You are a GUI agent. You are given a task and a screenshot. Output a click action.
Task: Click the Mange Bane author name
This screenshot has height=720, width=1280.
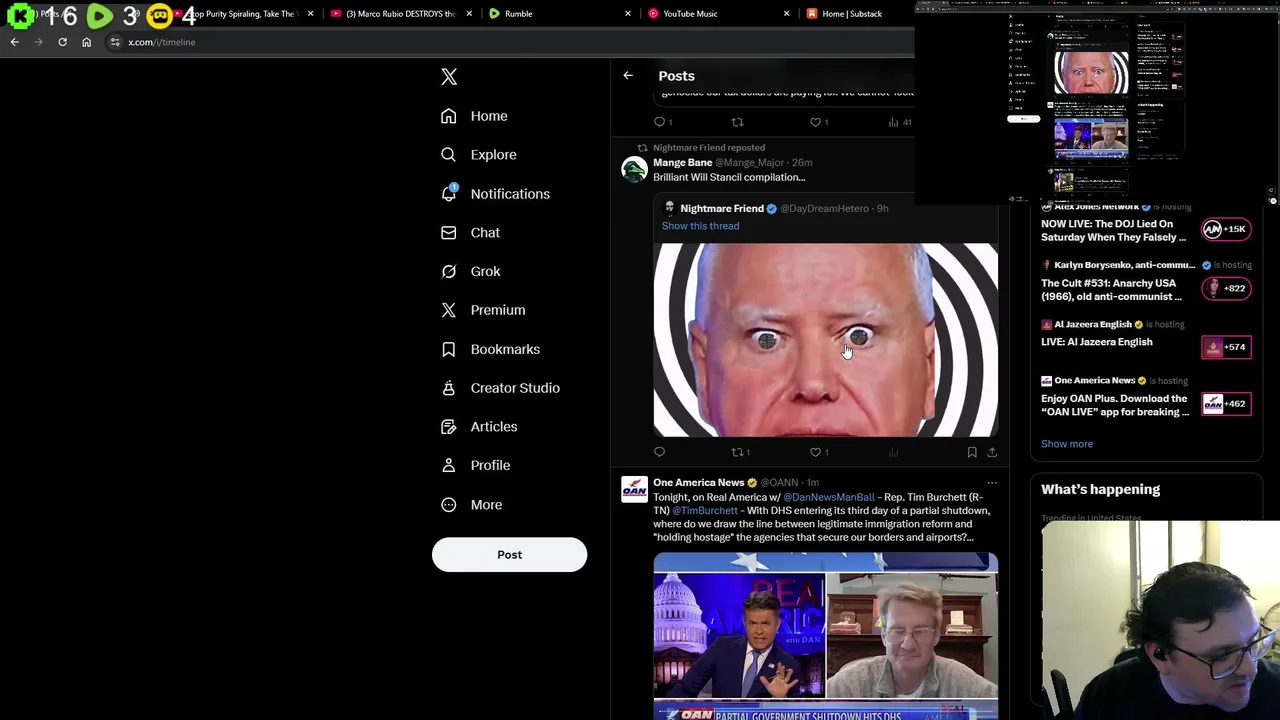pyautogui.click(x=682, y=162)
